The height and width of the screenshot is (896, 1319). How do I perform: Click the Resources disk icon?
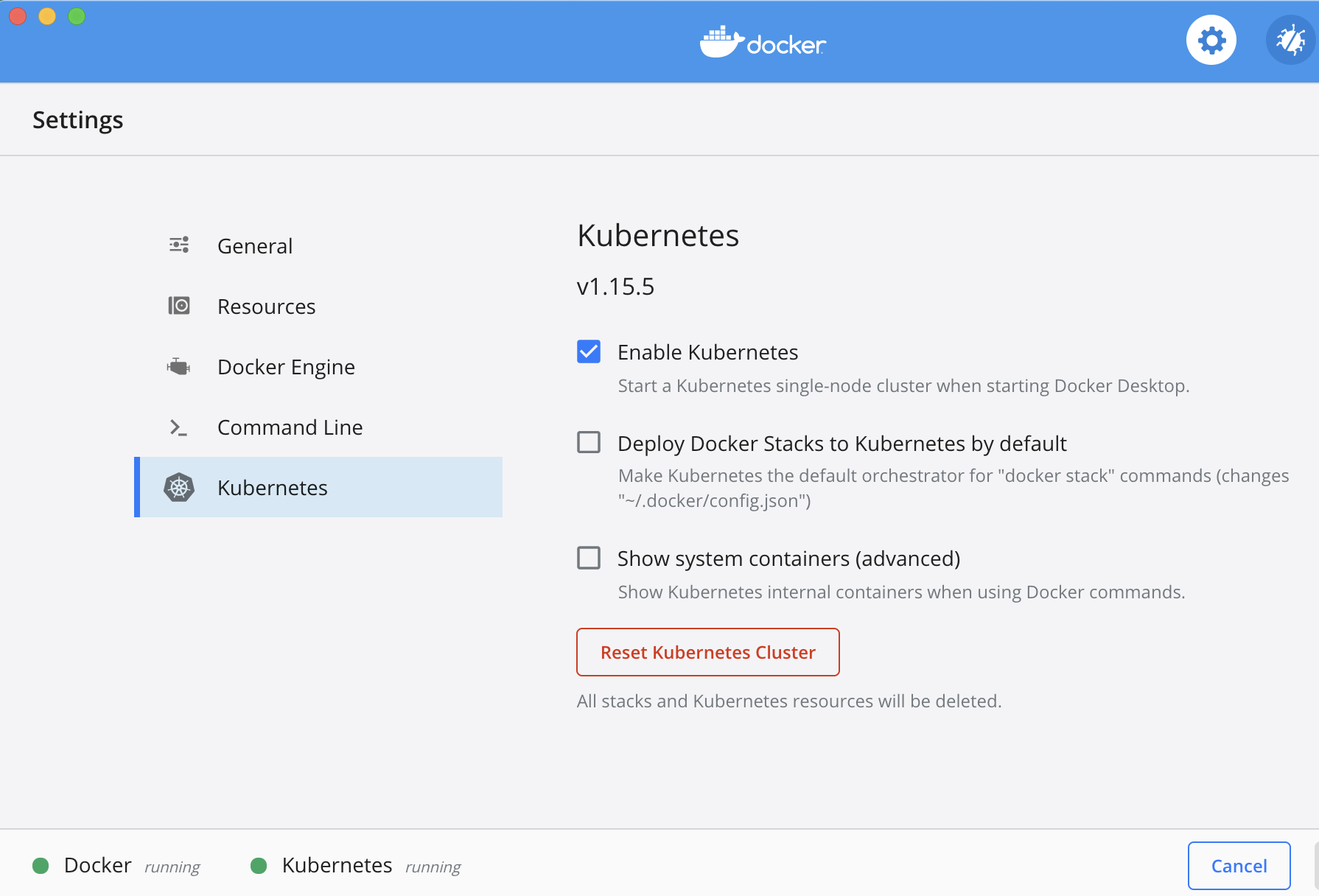(x=179, y=305)
